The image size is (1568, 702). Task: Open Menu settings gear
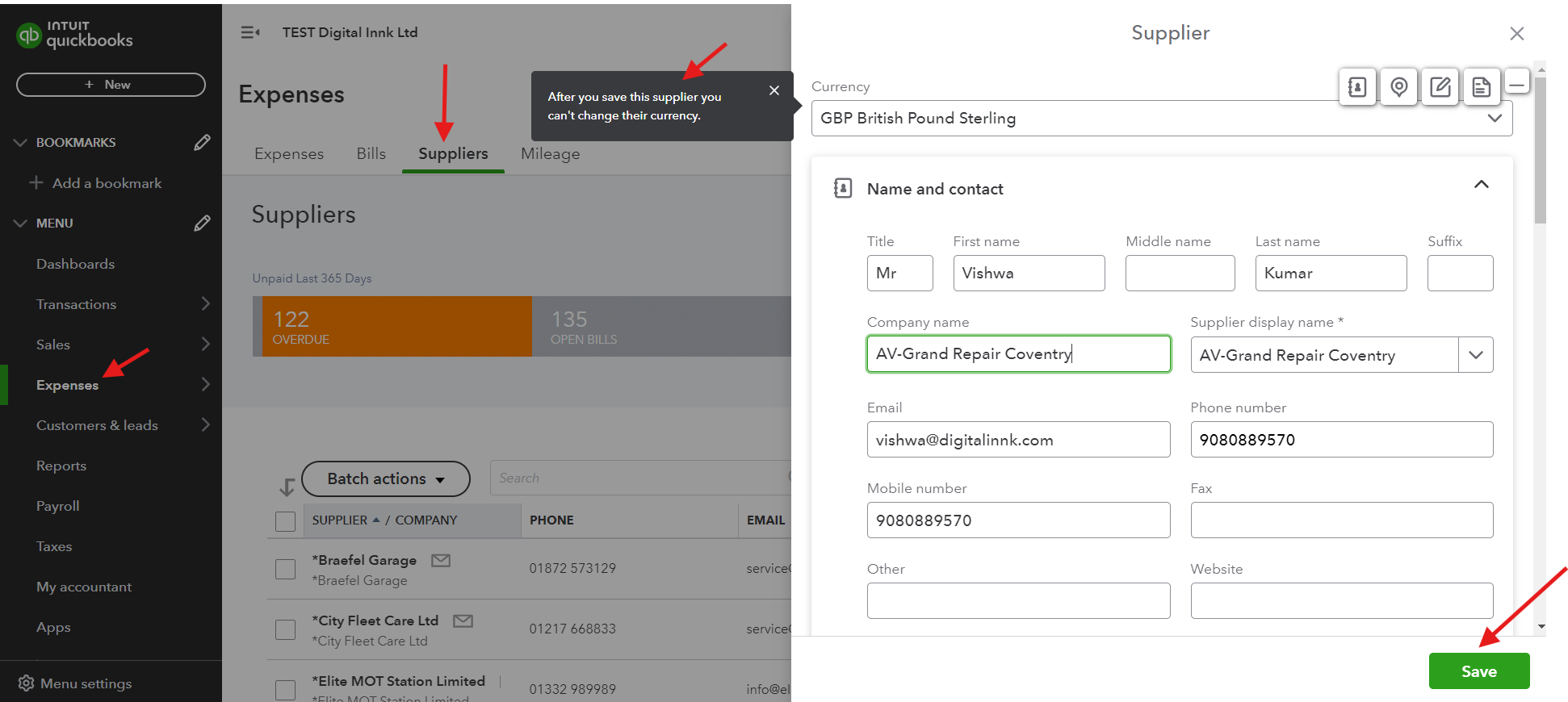click(26, 683)
